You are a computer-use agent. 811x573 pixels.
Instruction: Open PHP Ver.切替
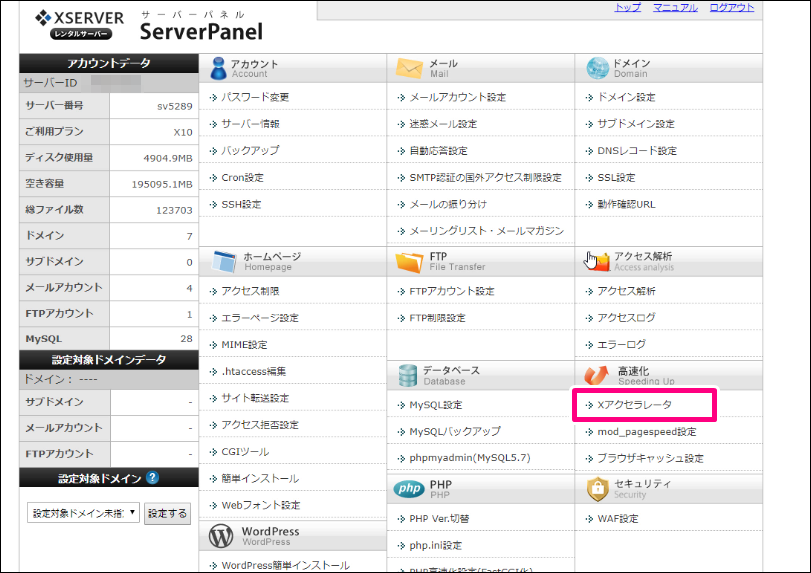click(439, 519)
